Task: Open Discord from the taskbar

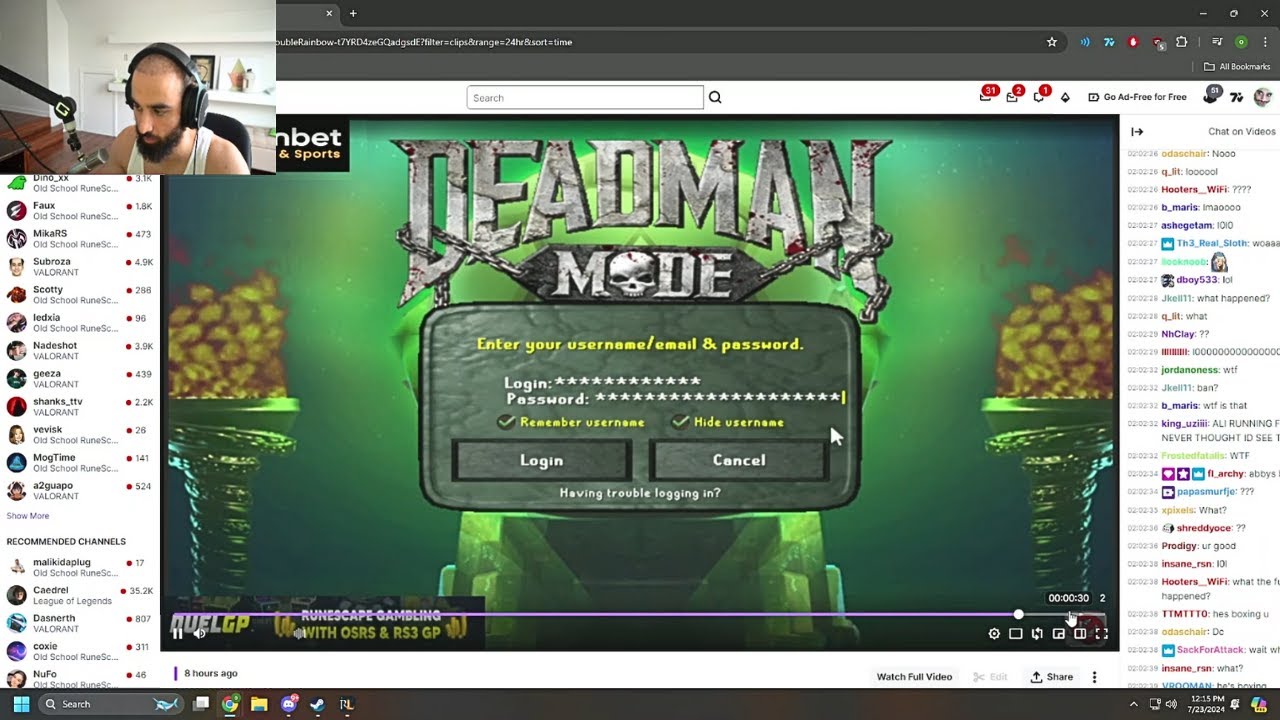Action: pyautogui.click(x=289, y=704)
